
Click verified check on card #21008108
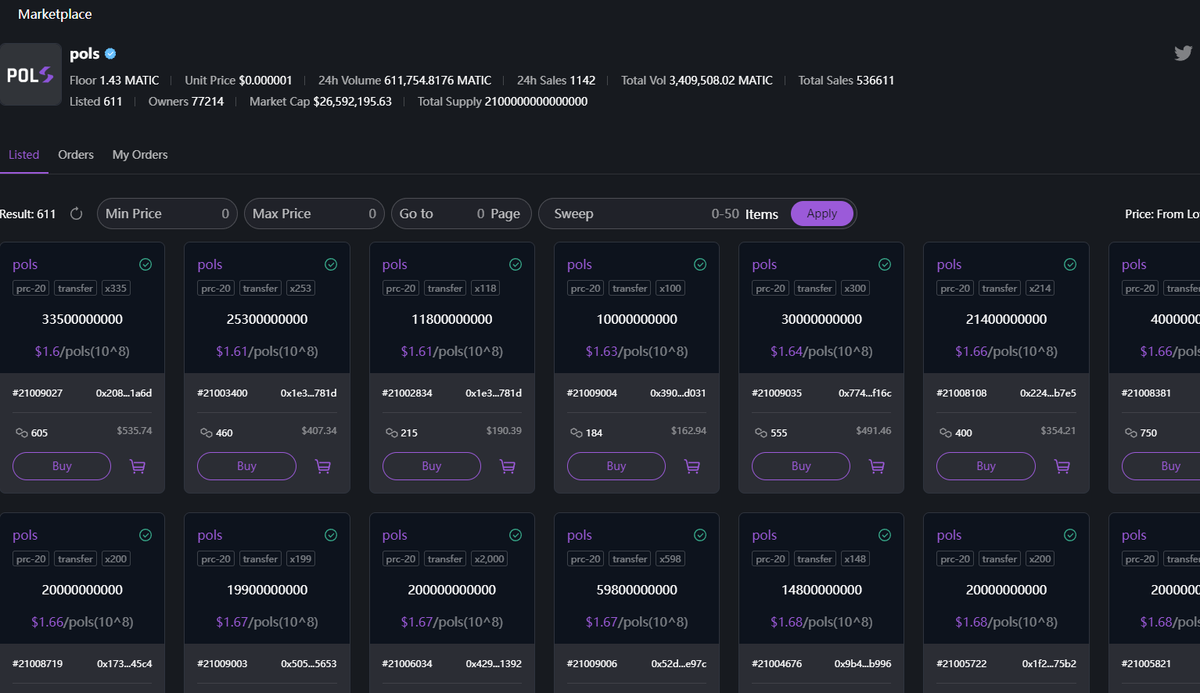[1070, 265]
